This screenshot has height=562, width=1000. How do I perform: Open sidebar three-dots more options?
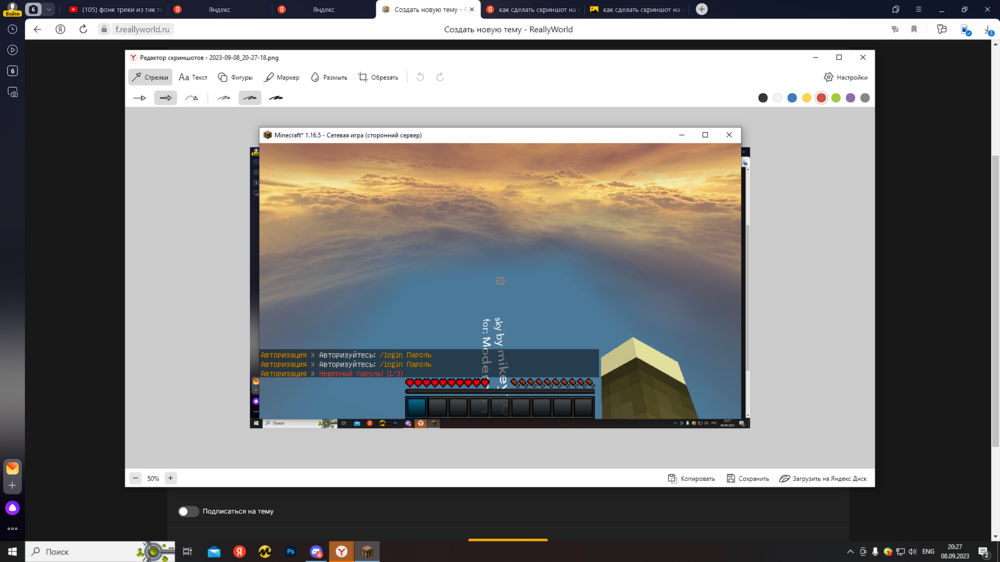pos(12,529)
